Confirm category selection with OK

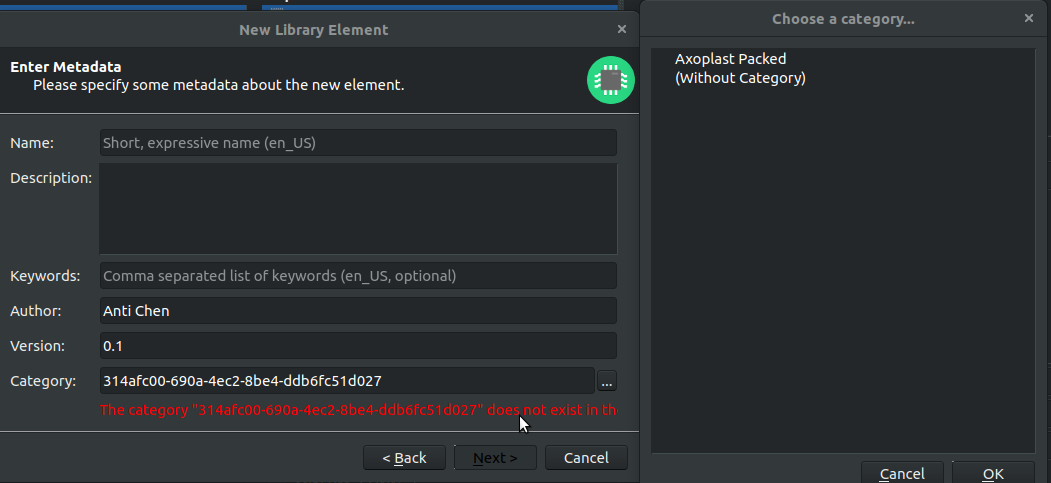pyautogui.click(x=993, y=473)
